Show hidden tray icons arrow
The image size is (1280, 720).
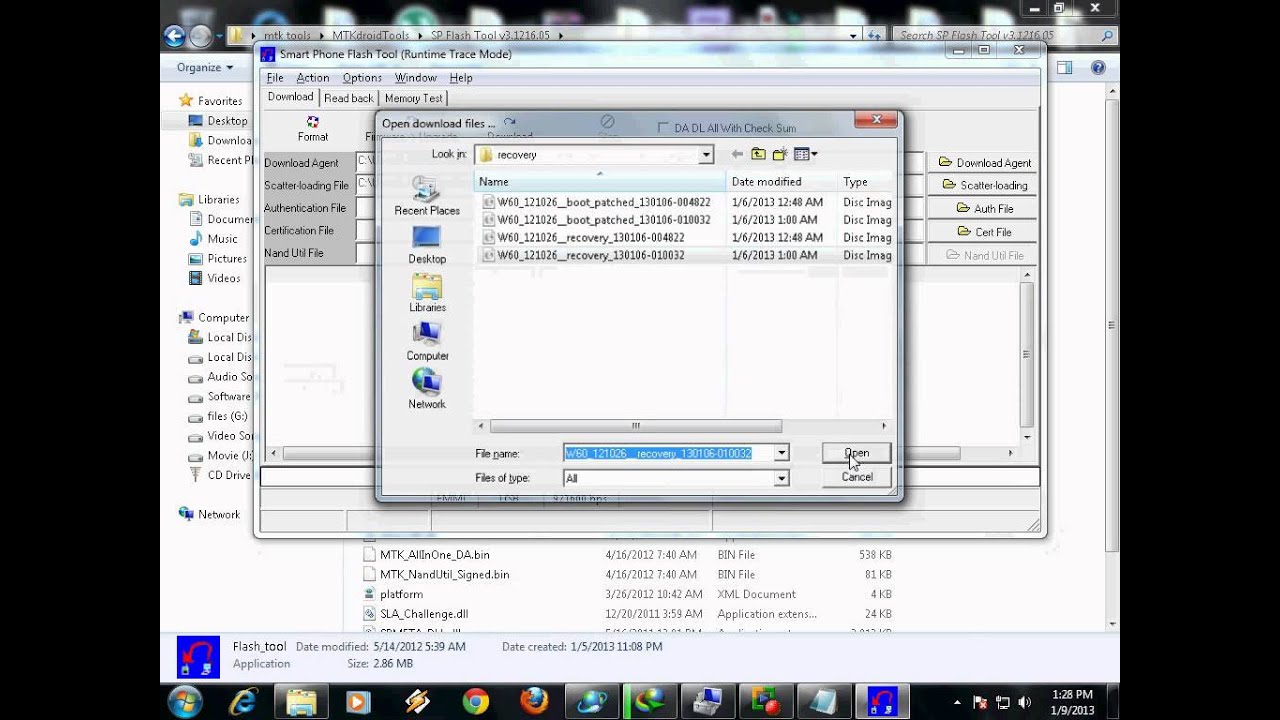[957, 702]
